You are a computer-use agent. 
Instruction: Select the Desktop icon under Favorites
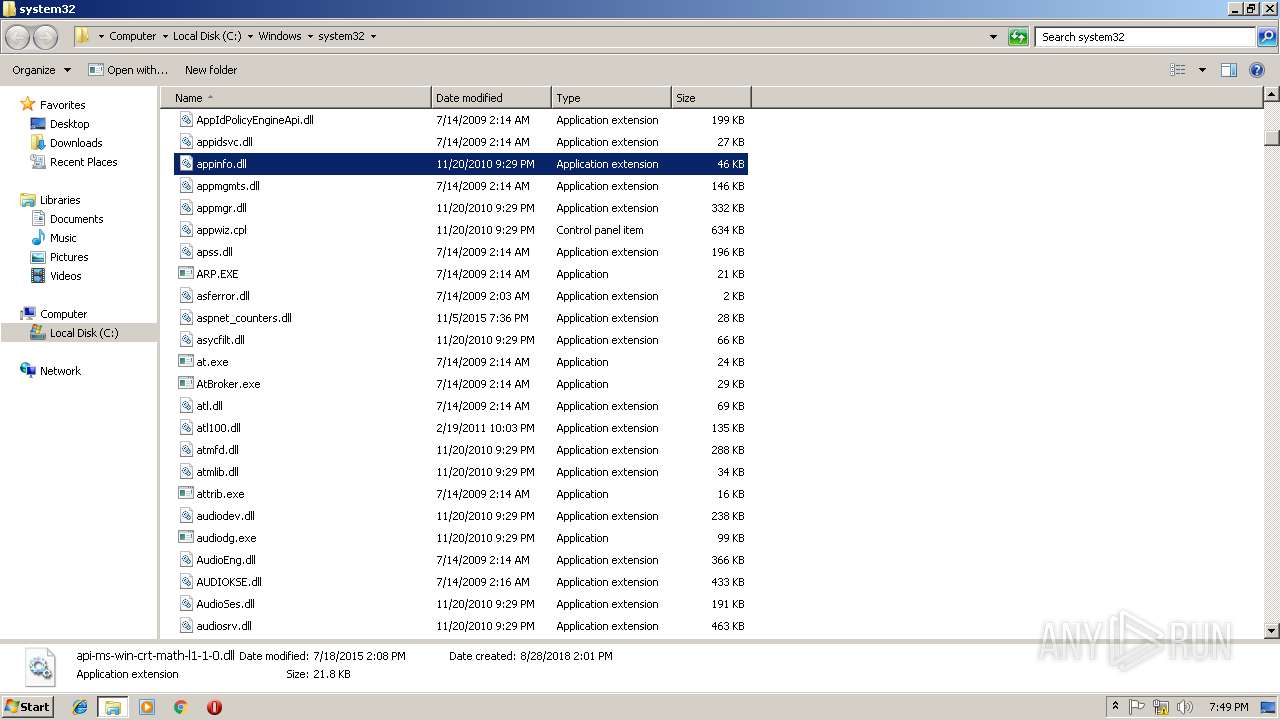tap(38, 124)
